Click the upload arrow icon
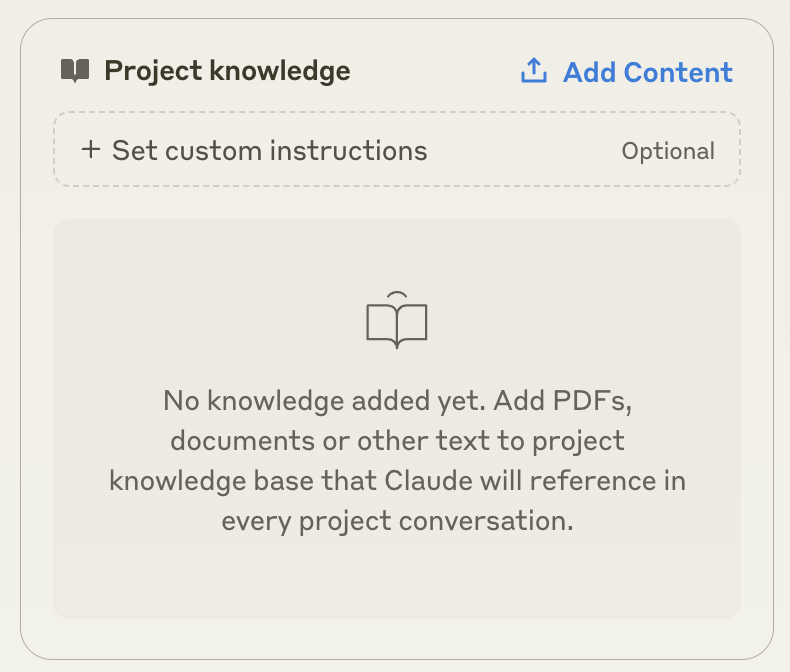 (534, 71)
